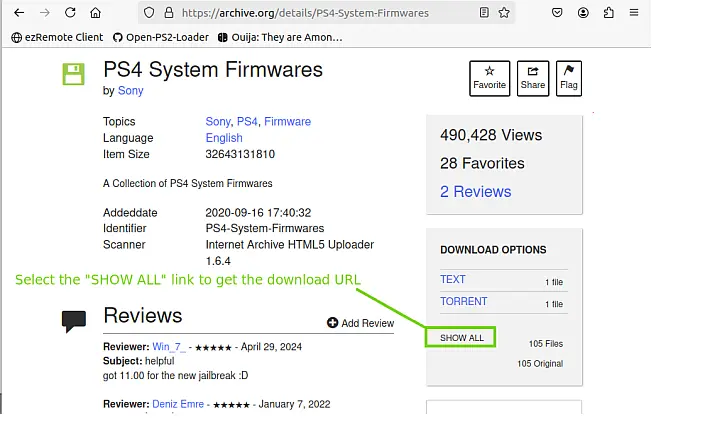The height and width of the screenshot is (426, 710).
Task: Choose the TEXT download option
Action: 453,279
